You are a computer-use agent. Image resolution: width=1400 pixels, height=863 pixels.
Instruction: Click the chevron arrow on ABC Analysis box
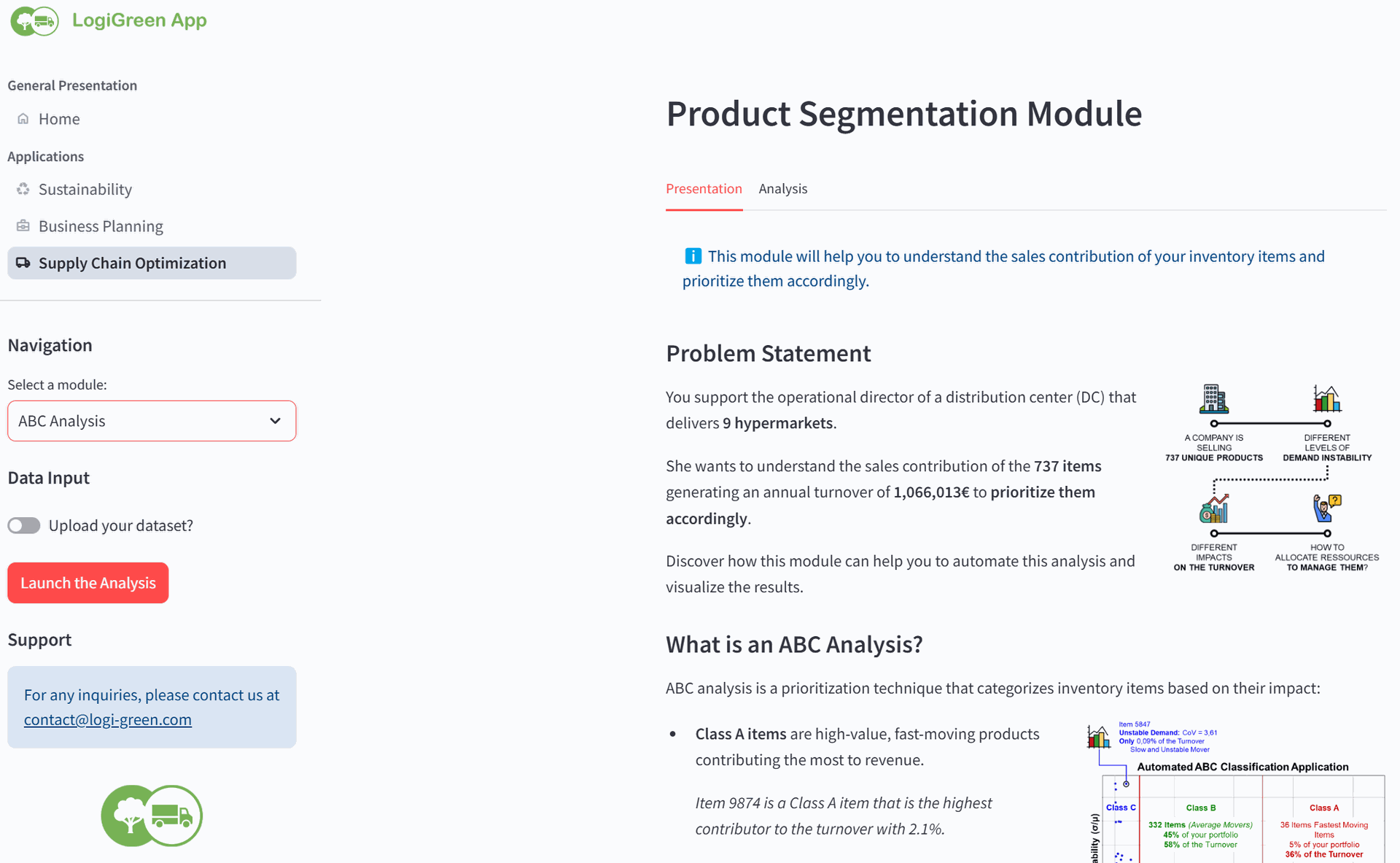pos(275,421)
